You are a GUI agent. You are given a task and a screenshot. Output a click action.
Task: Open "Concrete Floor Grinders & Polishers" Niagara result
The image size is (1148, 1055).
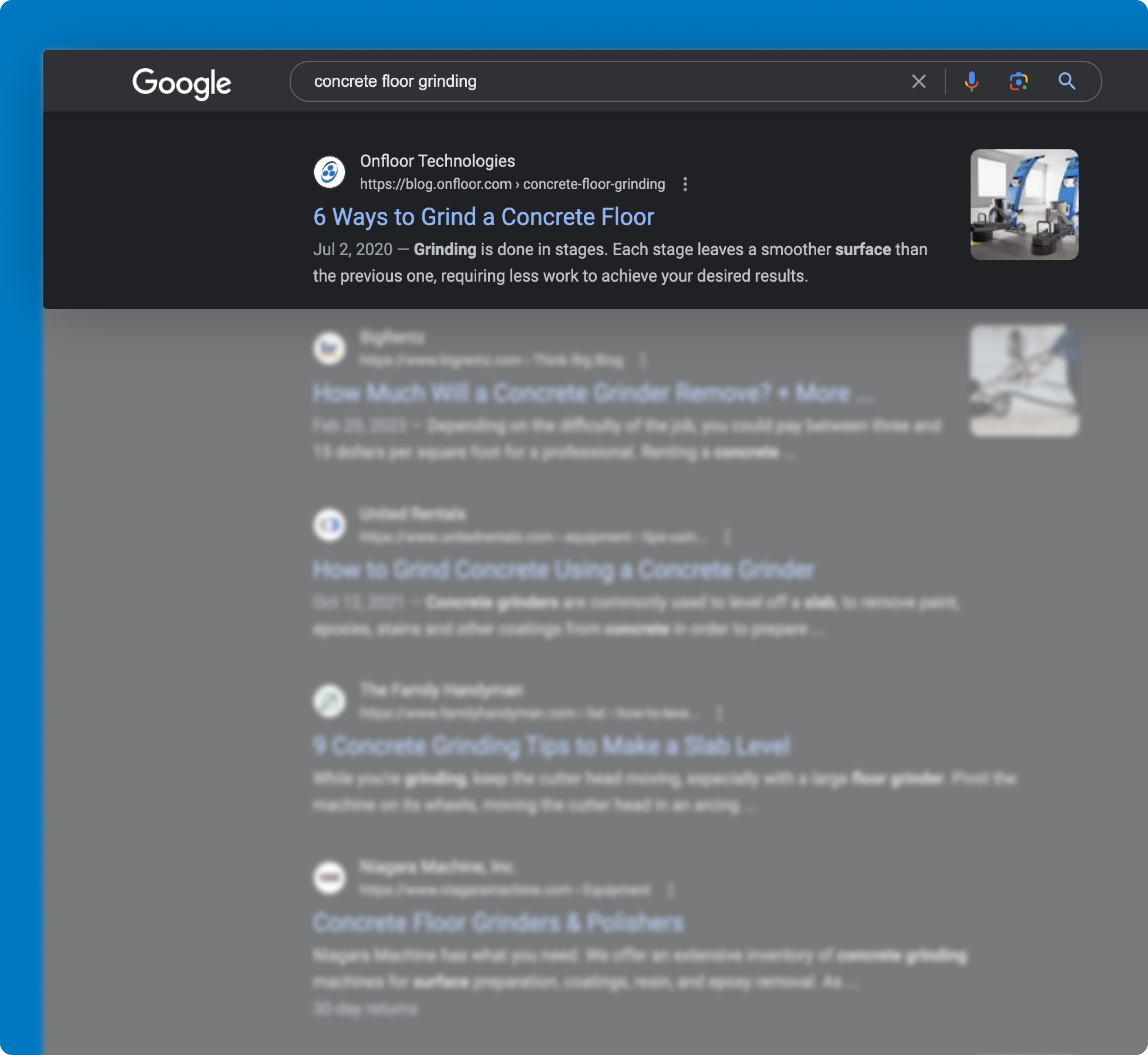(x=498, y=923)
